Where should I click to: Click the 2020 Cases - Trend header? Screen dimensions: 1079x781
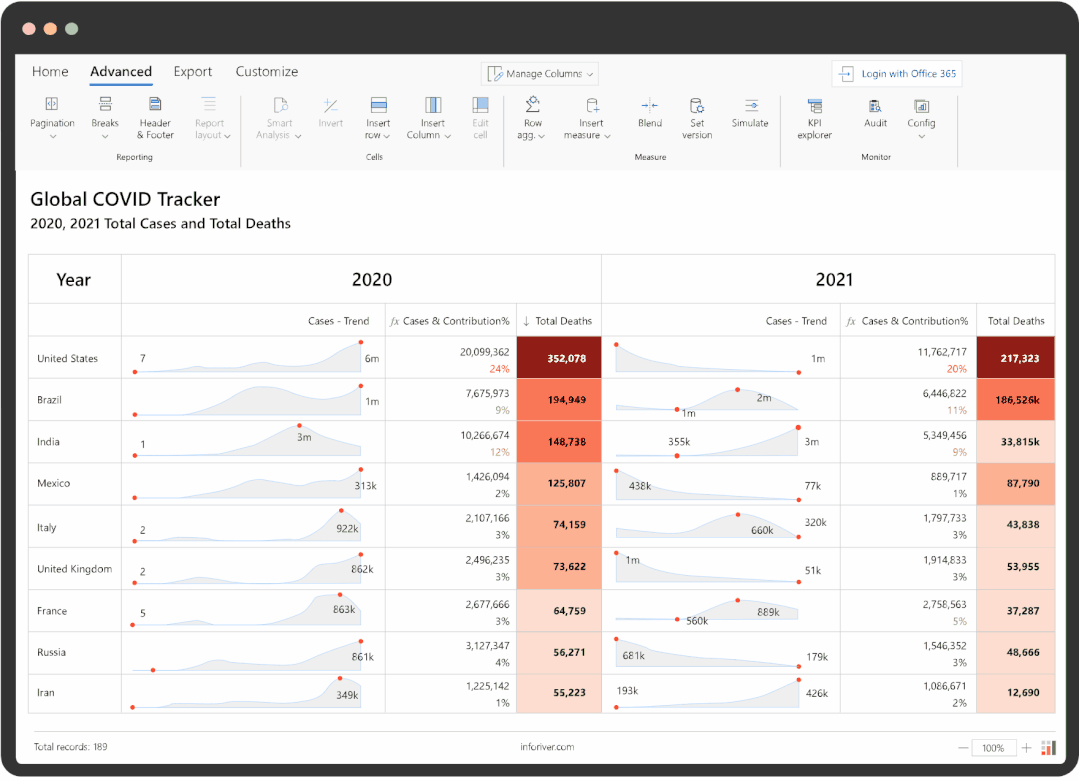pyautogui.click(x=339, y=321)
